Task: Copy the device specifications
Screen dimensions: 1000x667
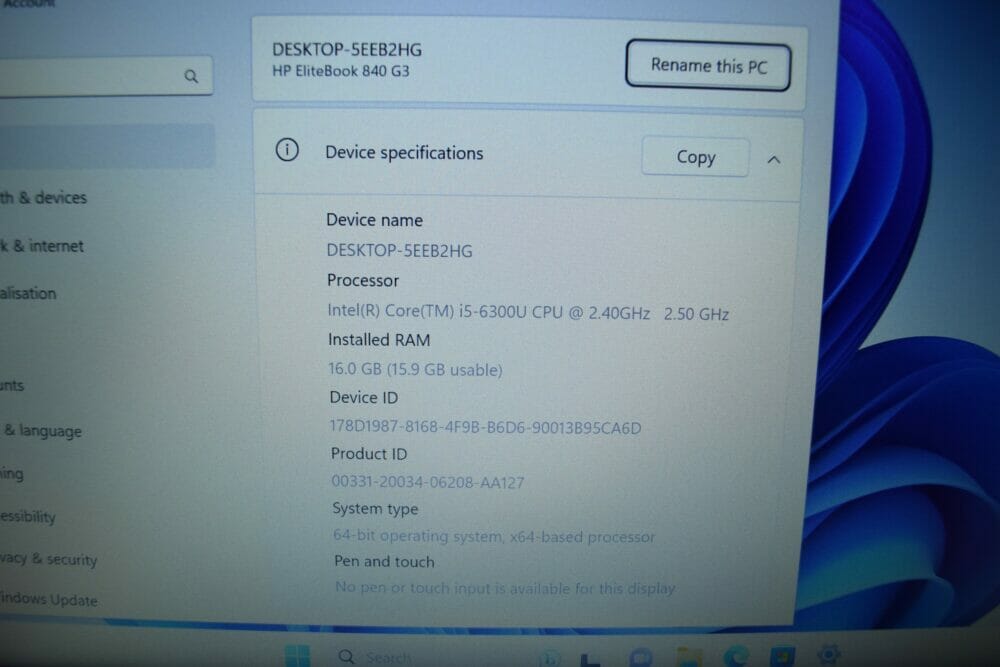Action: (x=695, y=157)
